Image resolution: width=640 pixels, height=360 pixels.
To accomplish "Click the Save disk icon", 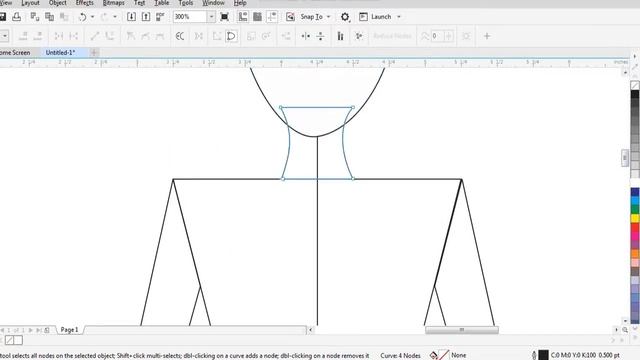I will coord(2,17).
